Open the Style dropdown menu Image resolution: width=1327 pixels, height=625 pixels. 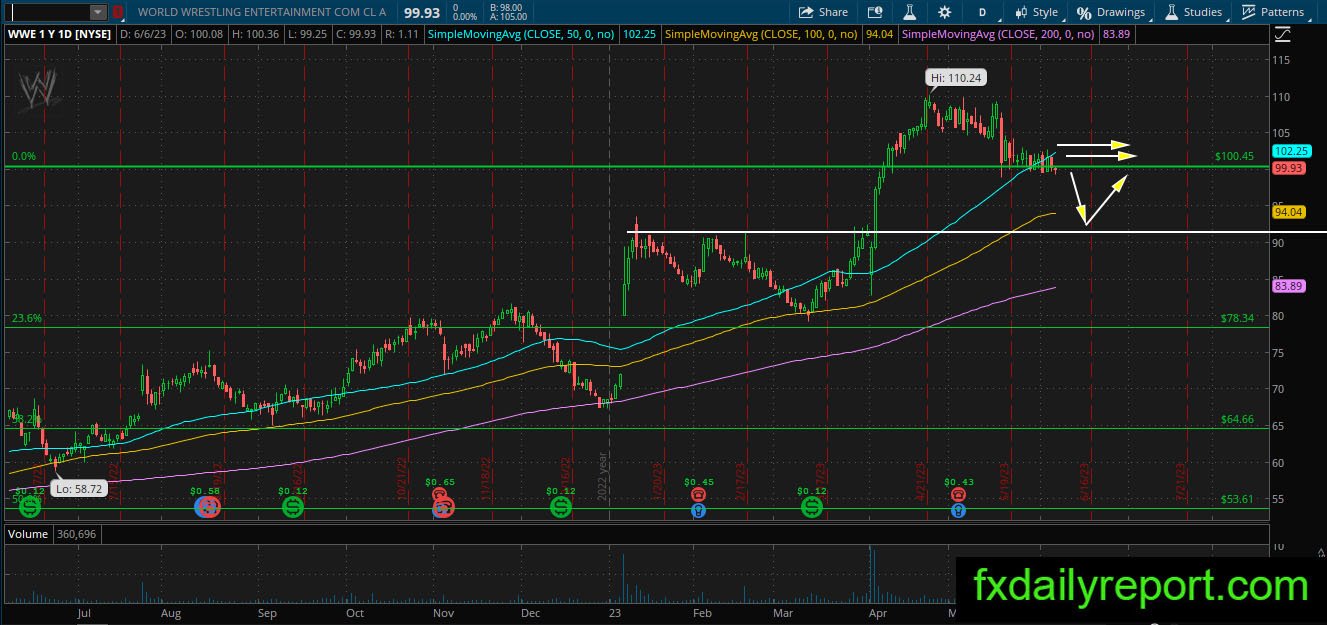click(1036, 12)
